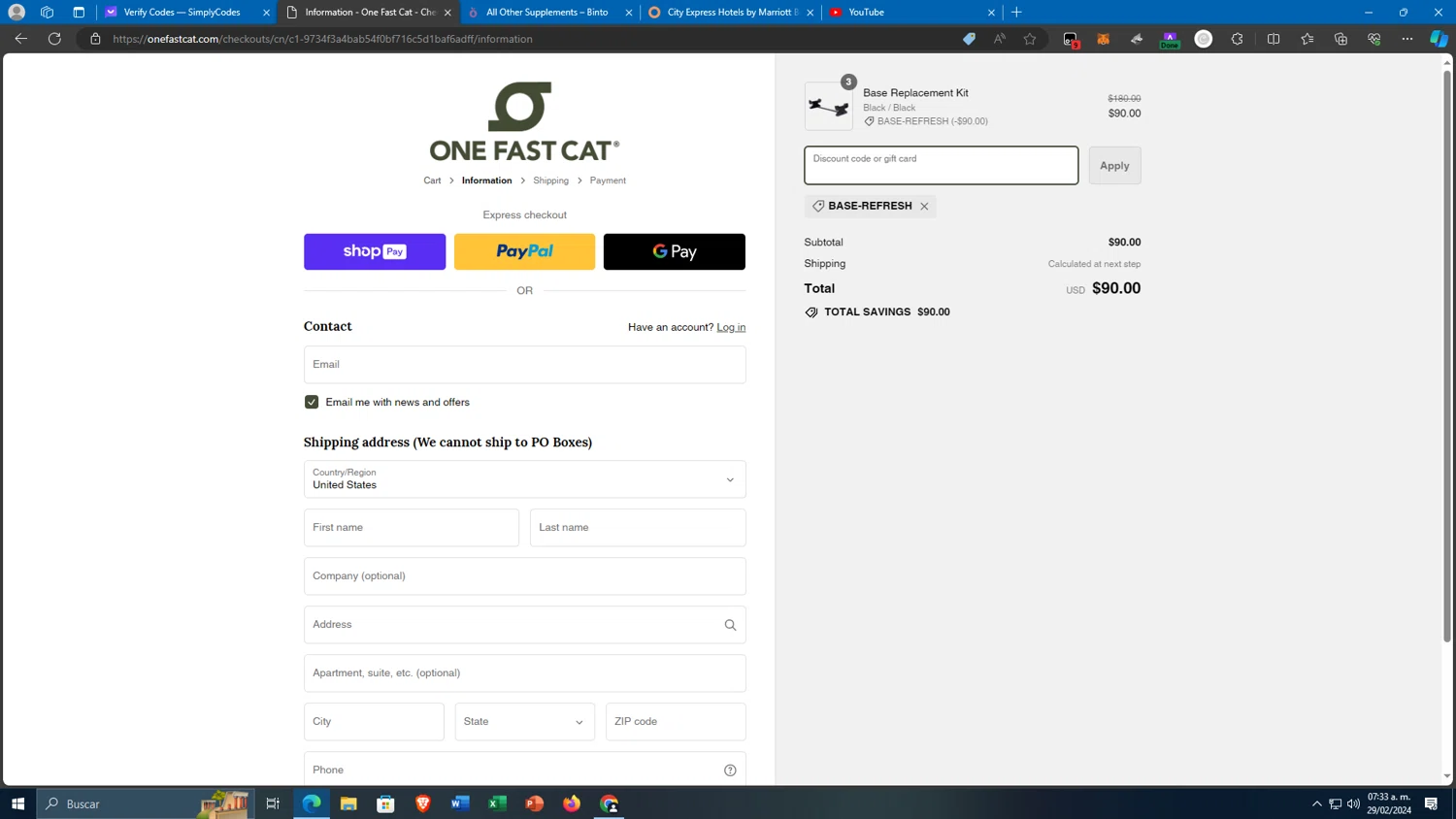Click the taskbar Buscar search box
This screenshot has height=819, width=1456.
point(146,803)
